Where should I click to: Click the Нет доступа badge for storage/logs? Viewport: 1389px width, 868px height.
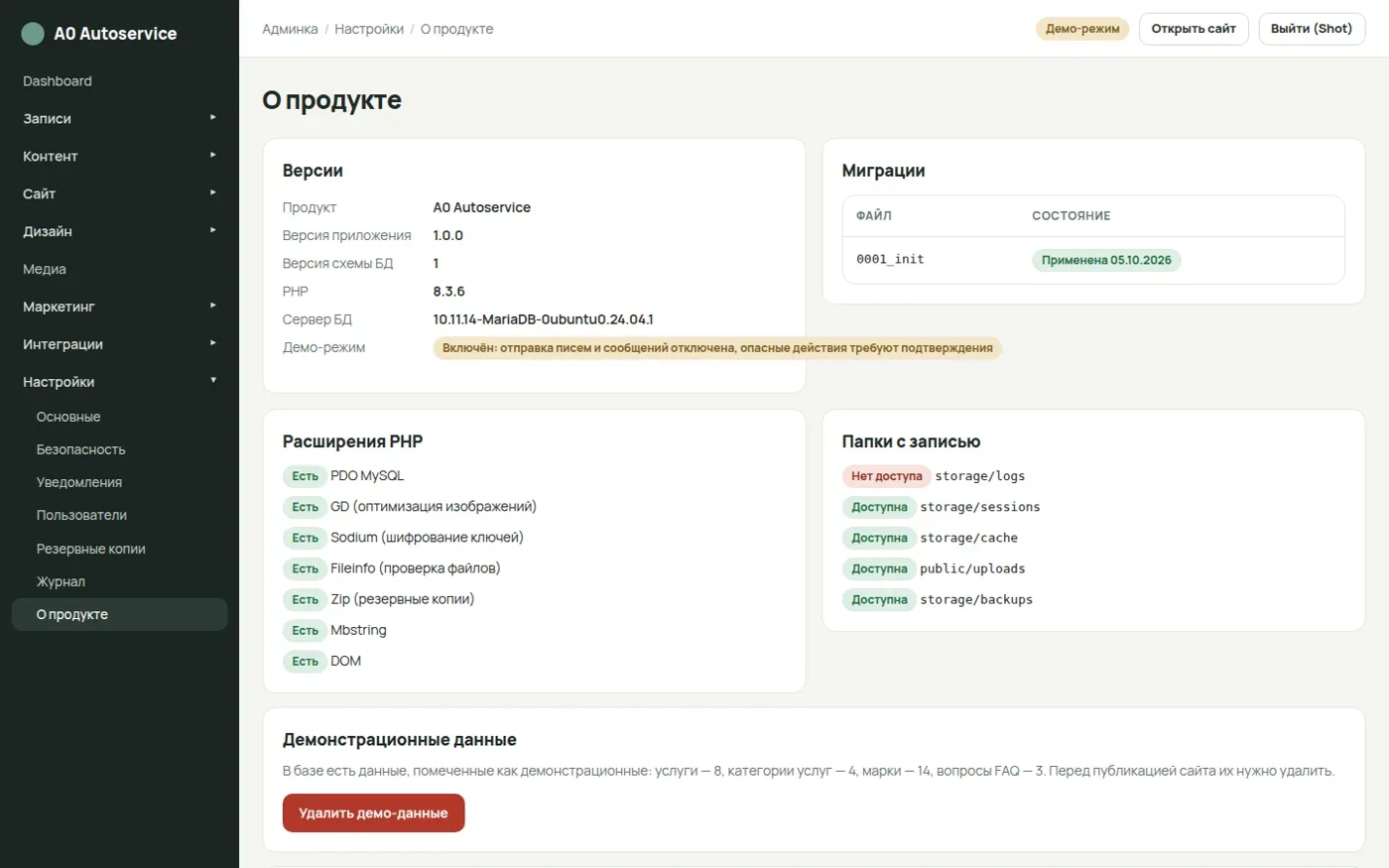pos(886,476)
